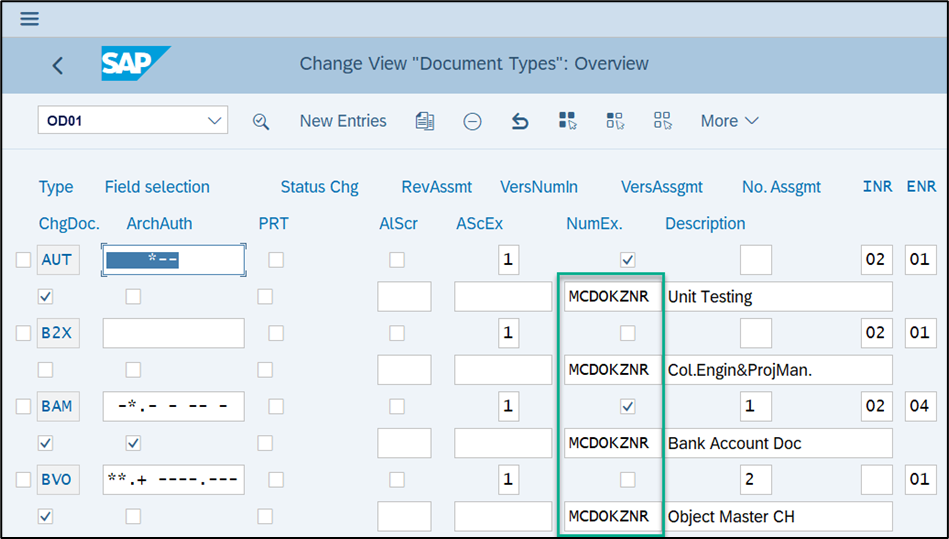Viewport: 949px width, 539px height.
Task: Click the Select All icon in toolbar
Action: click(x=567, y=121)
